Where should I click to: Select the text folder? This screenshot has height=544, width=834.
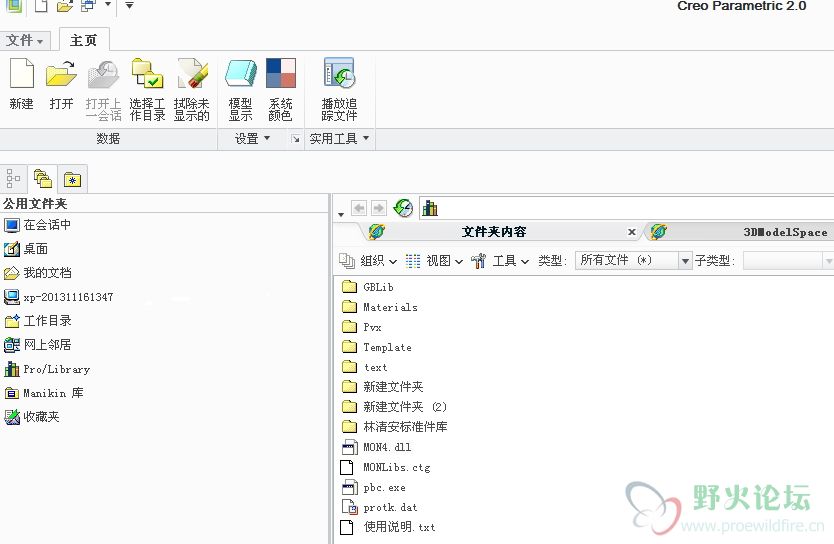(x=364, y=367)
